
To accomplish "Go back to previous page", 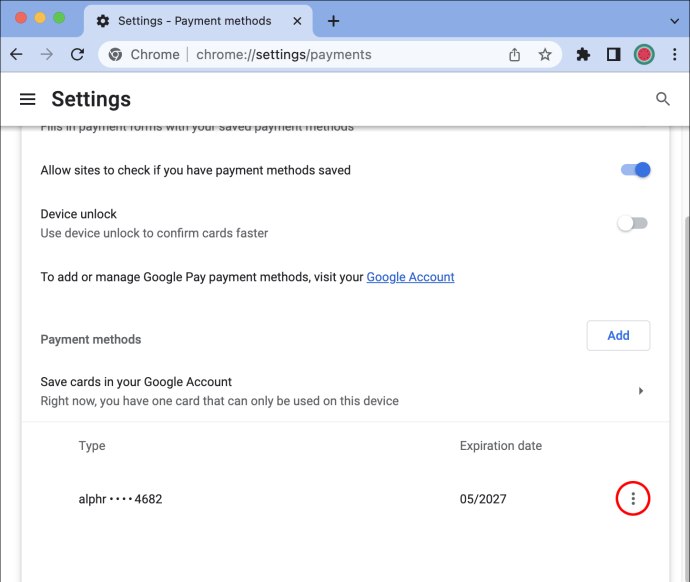I will (16, 55).
